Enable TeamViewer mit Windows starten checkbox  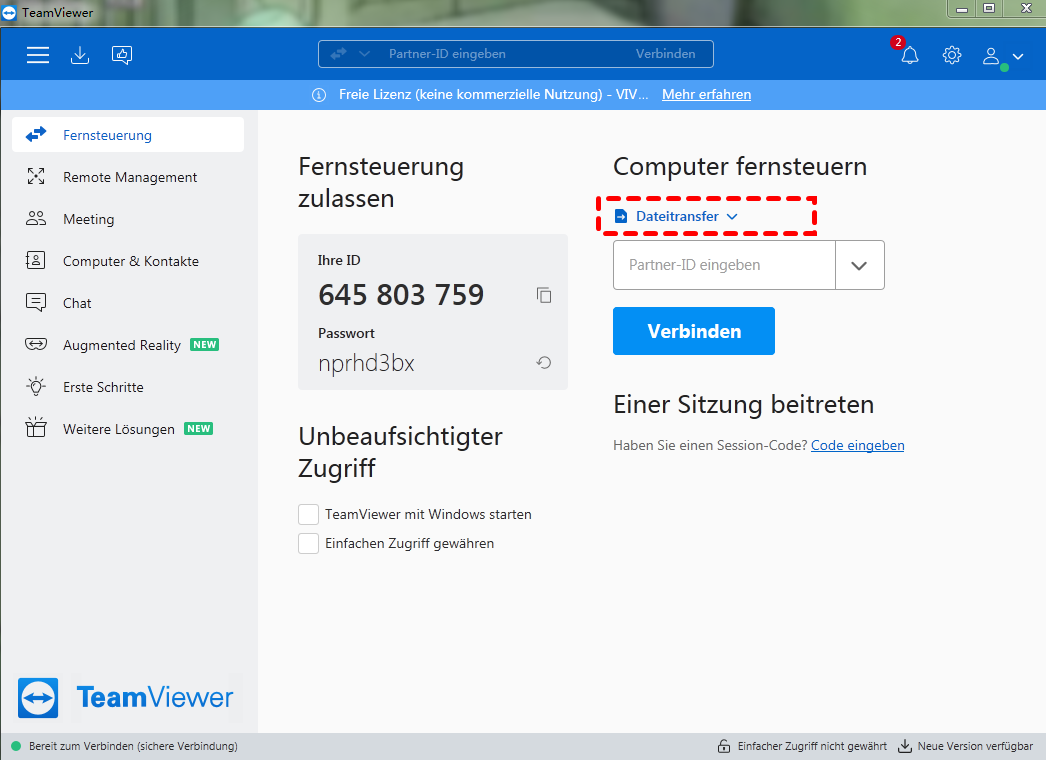coord(308,514)
